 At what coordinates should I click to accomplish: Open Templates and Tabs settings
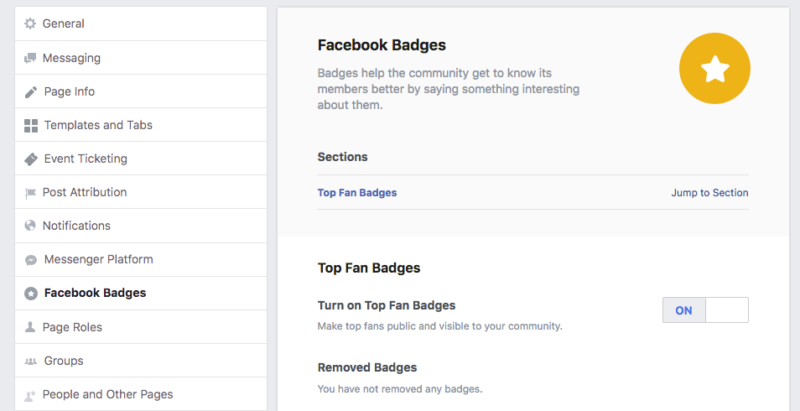[x=141, y=125]
